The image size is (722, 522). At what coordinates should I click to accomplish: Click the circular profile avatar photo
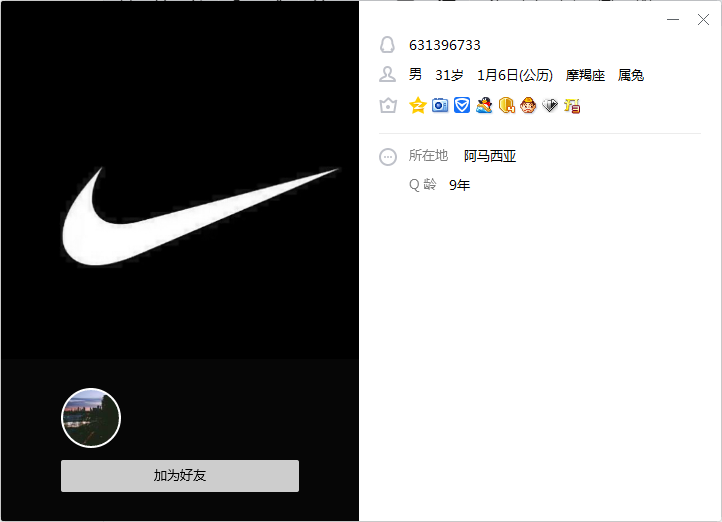point(91,418)
